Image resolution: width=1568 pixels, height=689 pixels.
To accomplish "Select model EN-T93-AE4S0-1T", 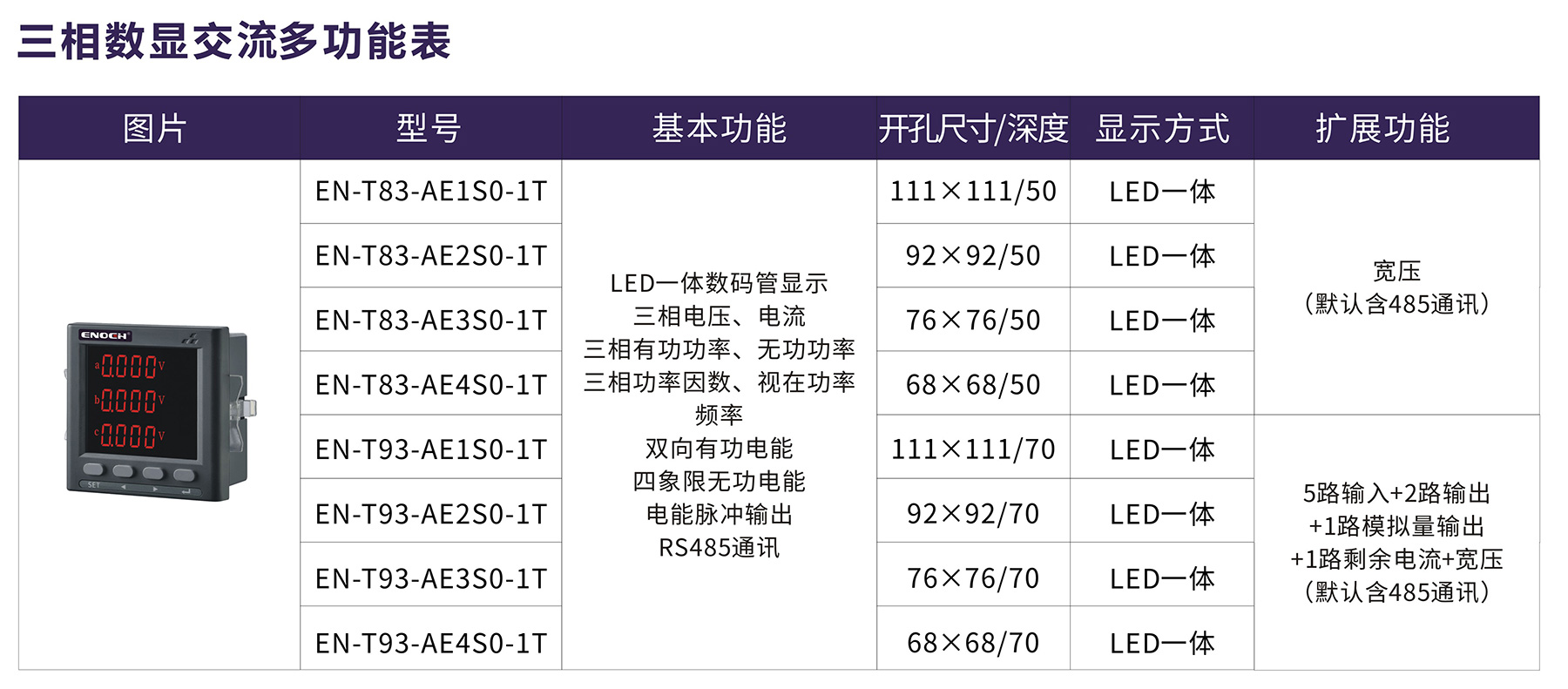I will [x=431, y=643].
